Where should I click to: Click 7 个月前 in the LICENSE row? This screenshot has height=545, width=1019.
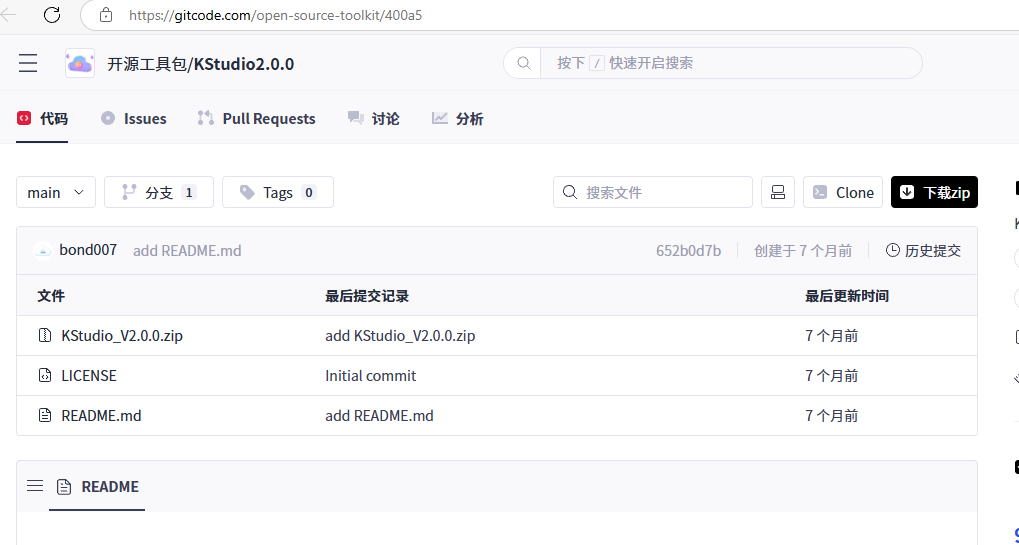coord(832,375)
